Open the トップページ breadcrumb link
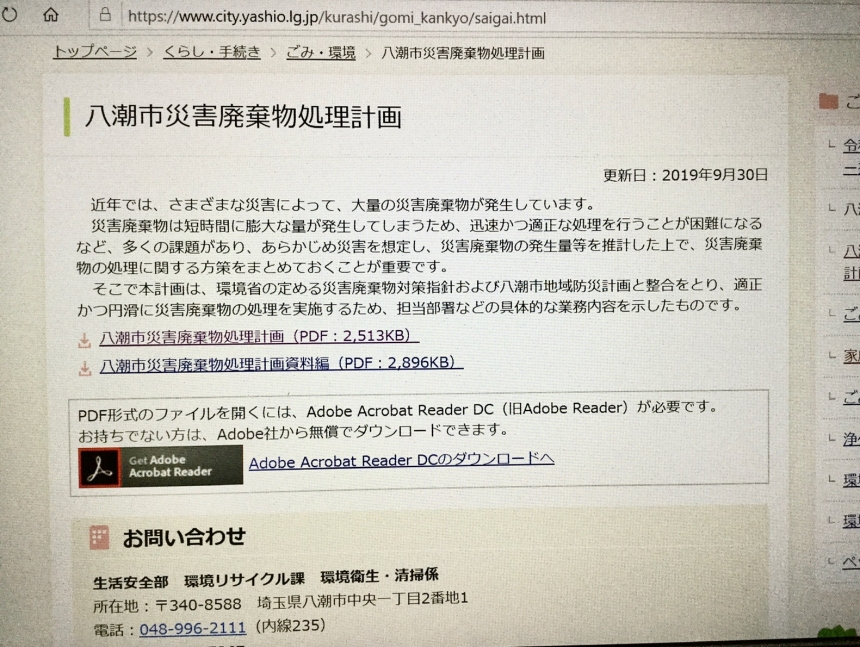The width and height of the screenshot is (860, 647). click(x=95, y=52)
